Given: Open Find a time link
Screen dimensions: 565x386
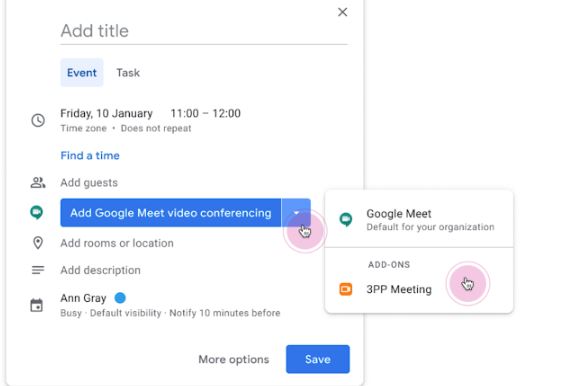Looking at the screenshot, I should tap(90, 155).
